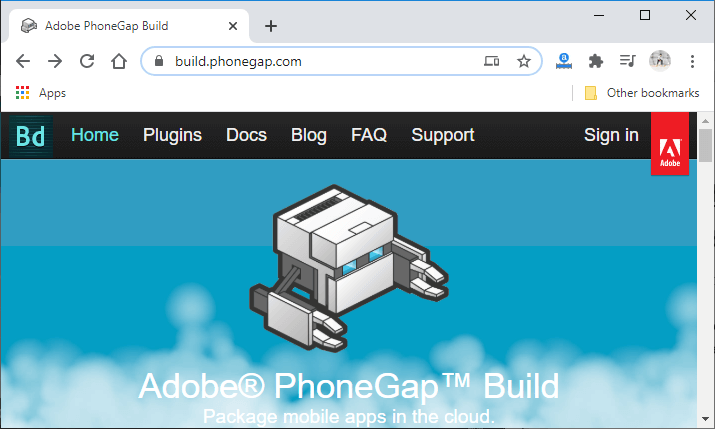
Task: Go to the browser Home page icon
Action: [119, 61]
